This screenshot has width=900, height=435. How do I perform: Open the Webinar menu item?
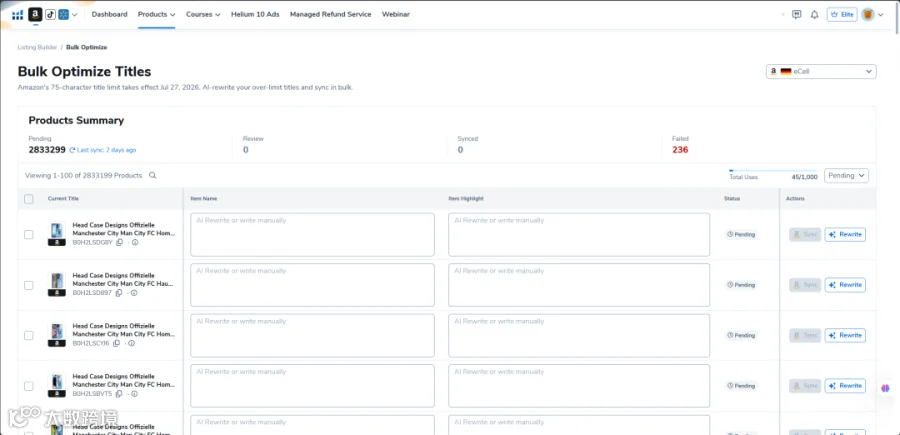pos(395,14)
